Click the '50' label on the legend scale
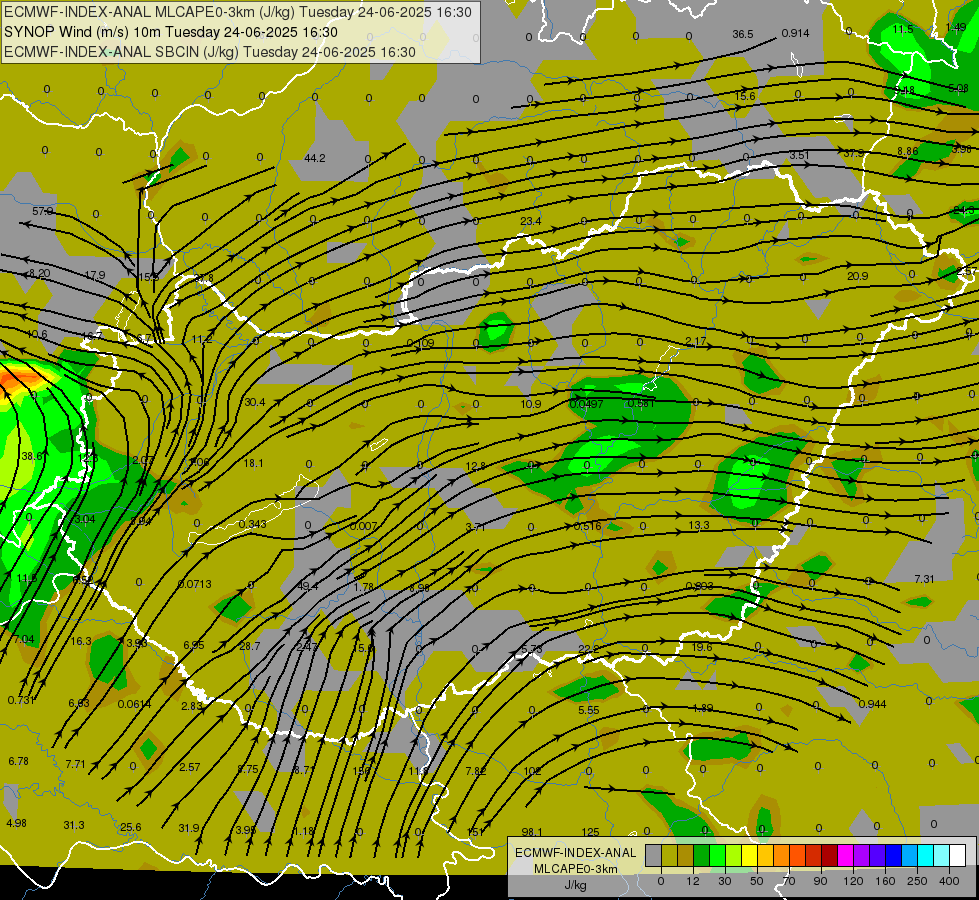 point(756,881)
